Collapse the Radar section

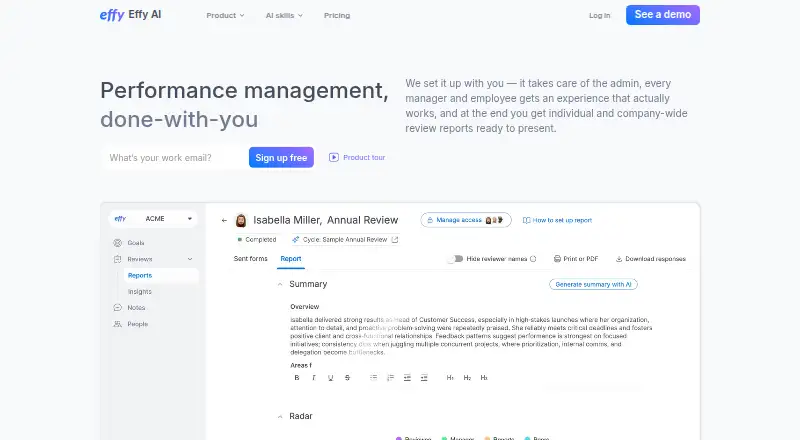[280, 417]
